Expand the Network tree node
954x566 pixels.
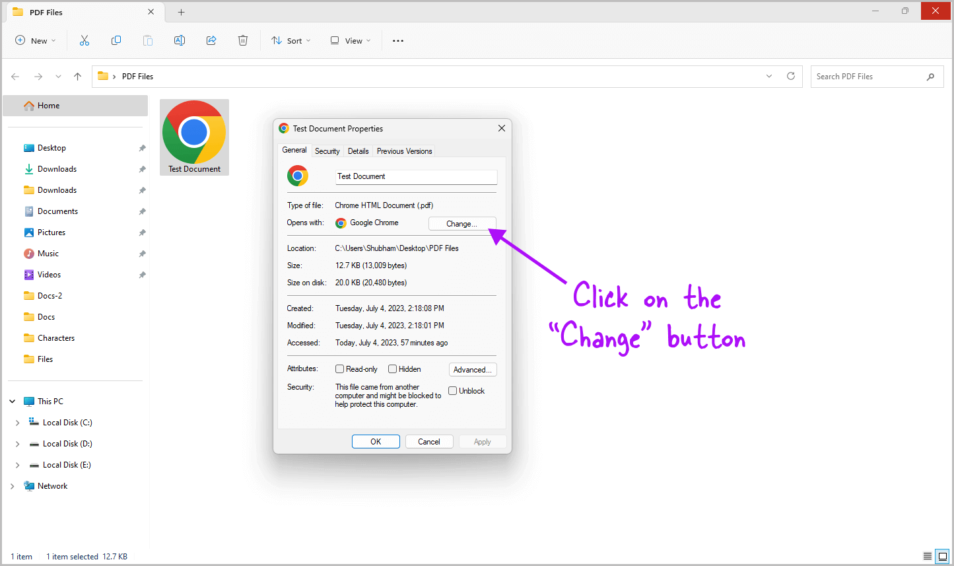(x=12, y=486)
